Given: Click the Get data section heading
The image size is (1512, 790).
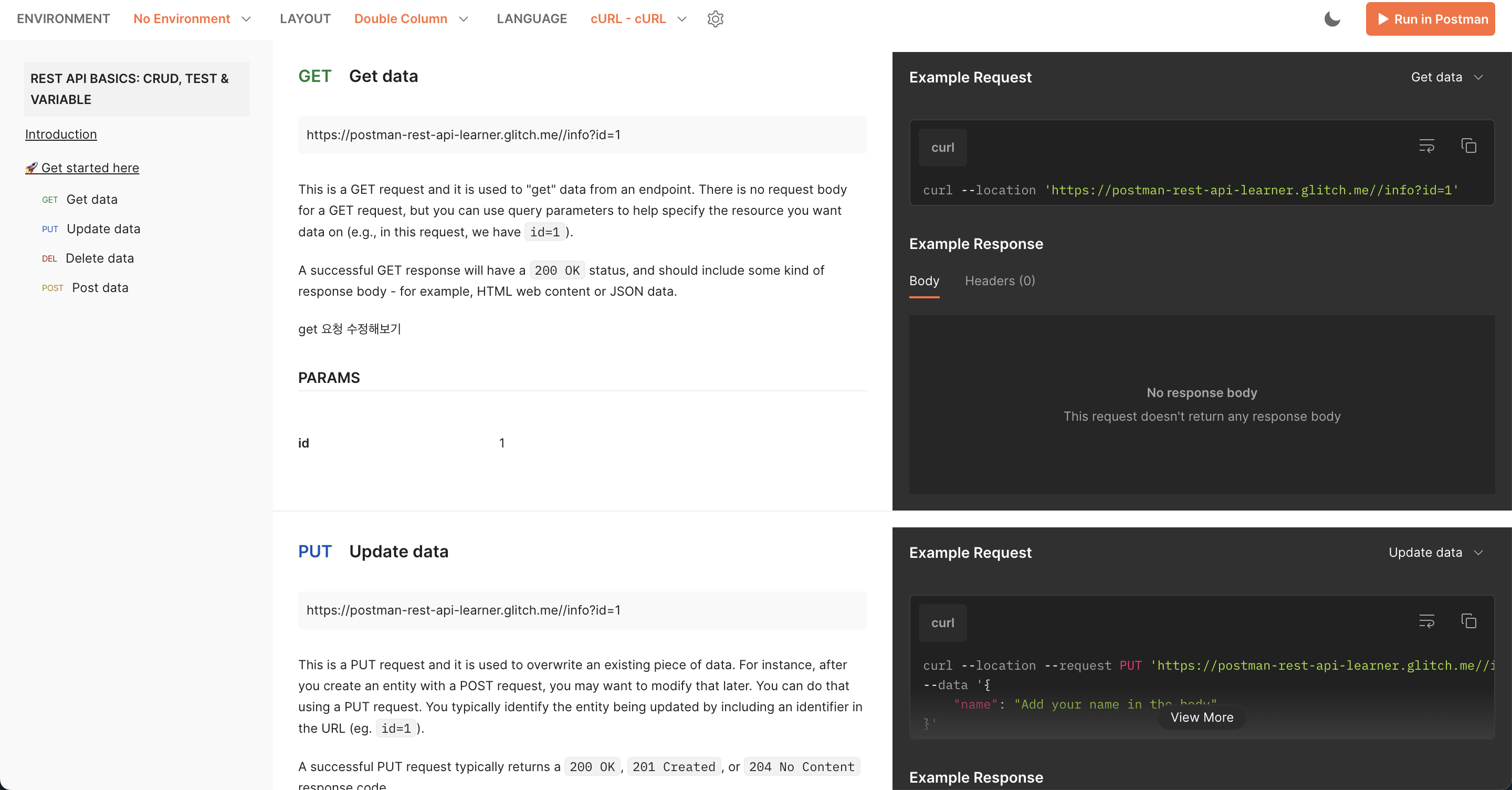Looking at the screenshot, I should (383, 76).
